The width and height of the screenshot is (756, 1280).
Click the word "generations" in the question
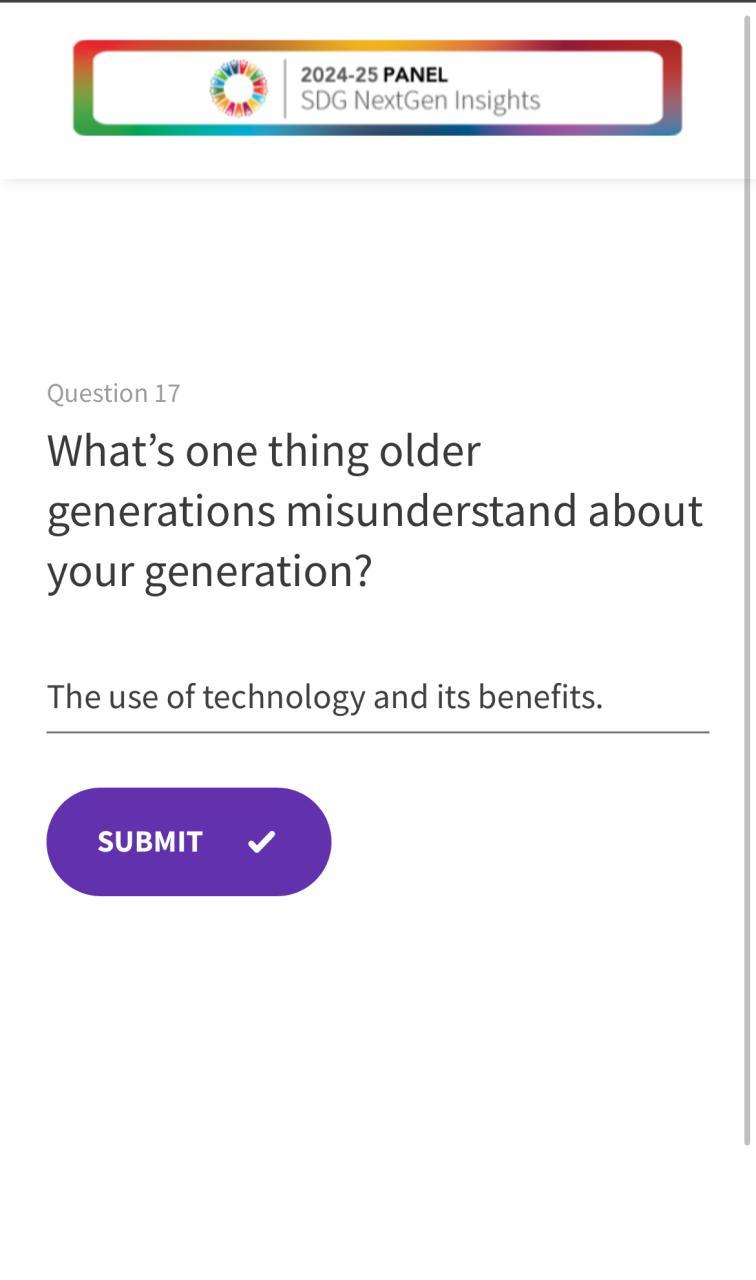161,511
